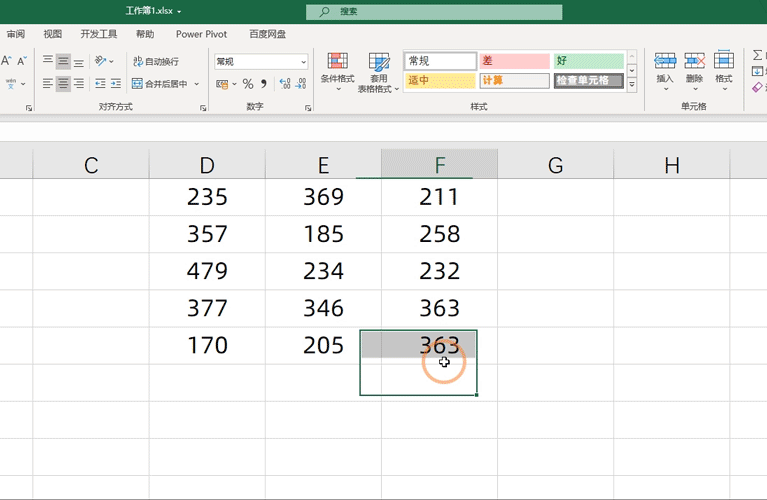Open the 合并后居中 dropdown arrow

(197, 84)
